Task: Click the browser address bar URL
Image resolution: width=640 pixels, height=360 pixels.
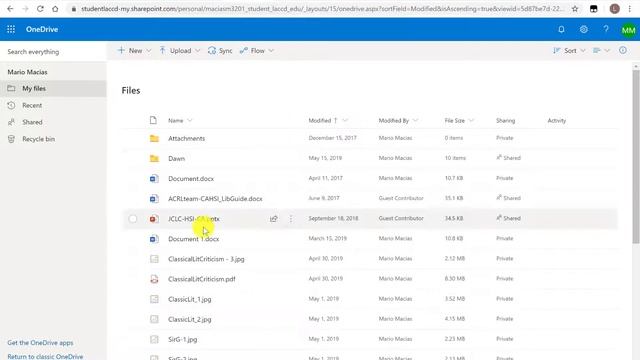Action: (322, 9)
